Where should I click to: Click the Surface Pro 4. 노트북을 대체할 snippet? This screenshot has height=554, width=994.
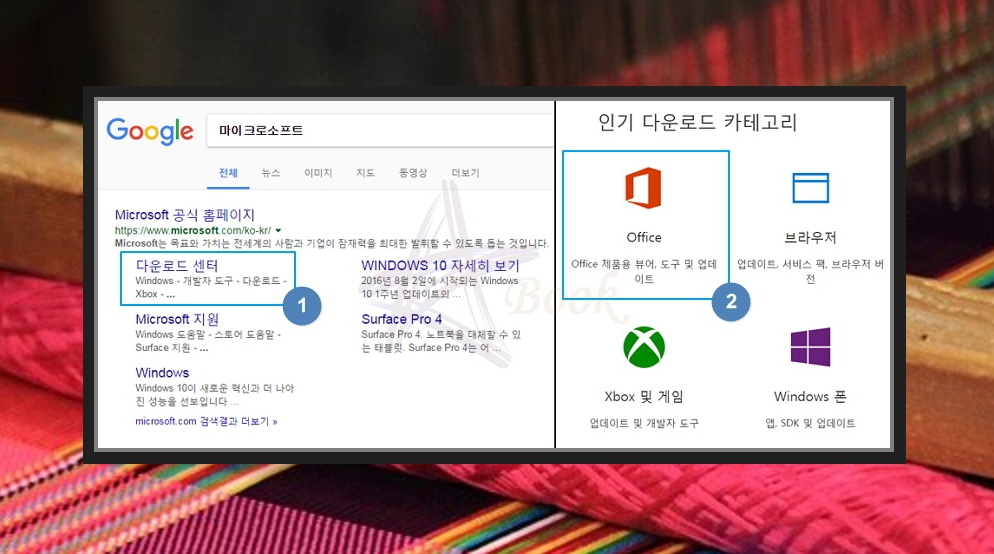point(441,341)
